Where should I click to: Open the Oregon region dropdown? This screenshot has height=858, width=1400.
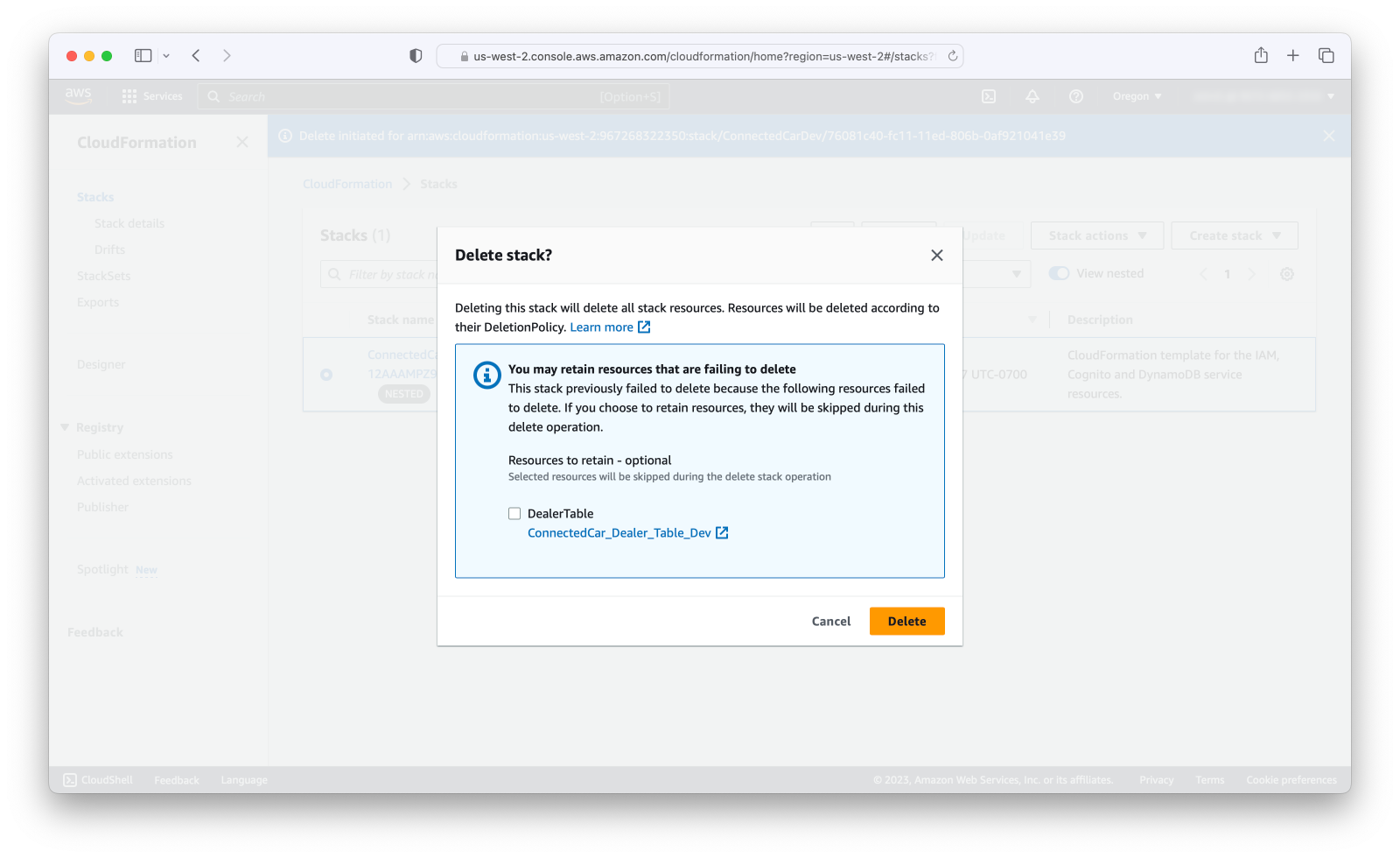coord(1137,96)
